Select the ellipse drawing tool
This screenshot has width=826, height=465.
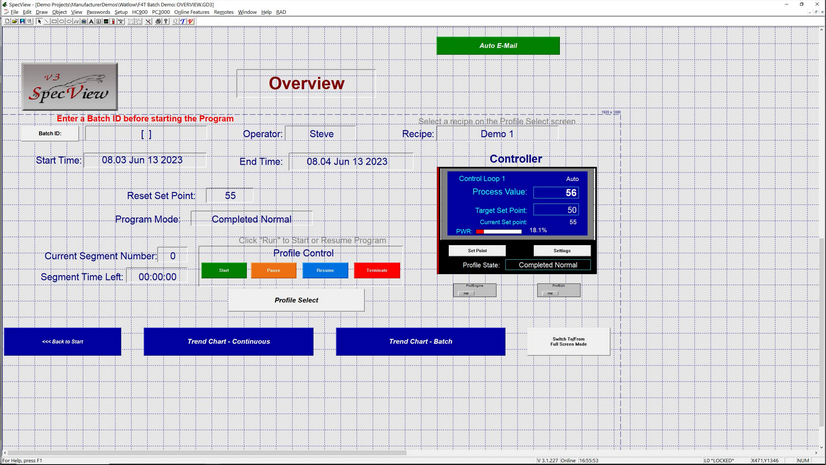(x=69, y=21)
